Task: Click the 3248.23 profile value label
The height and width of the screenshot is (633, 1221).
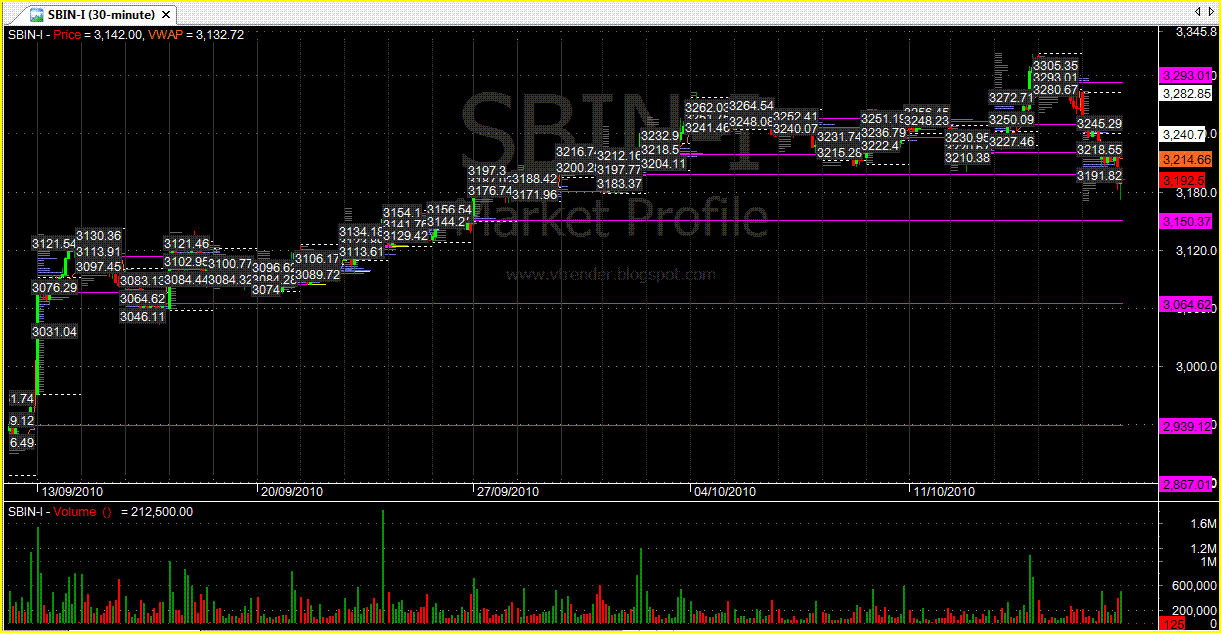Action: coord(927,120)
